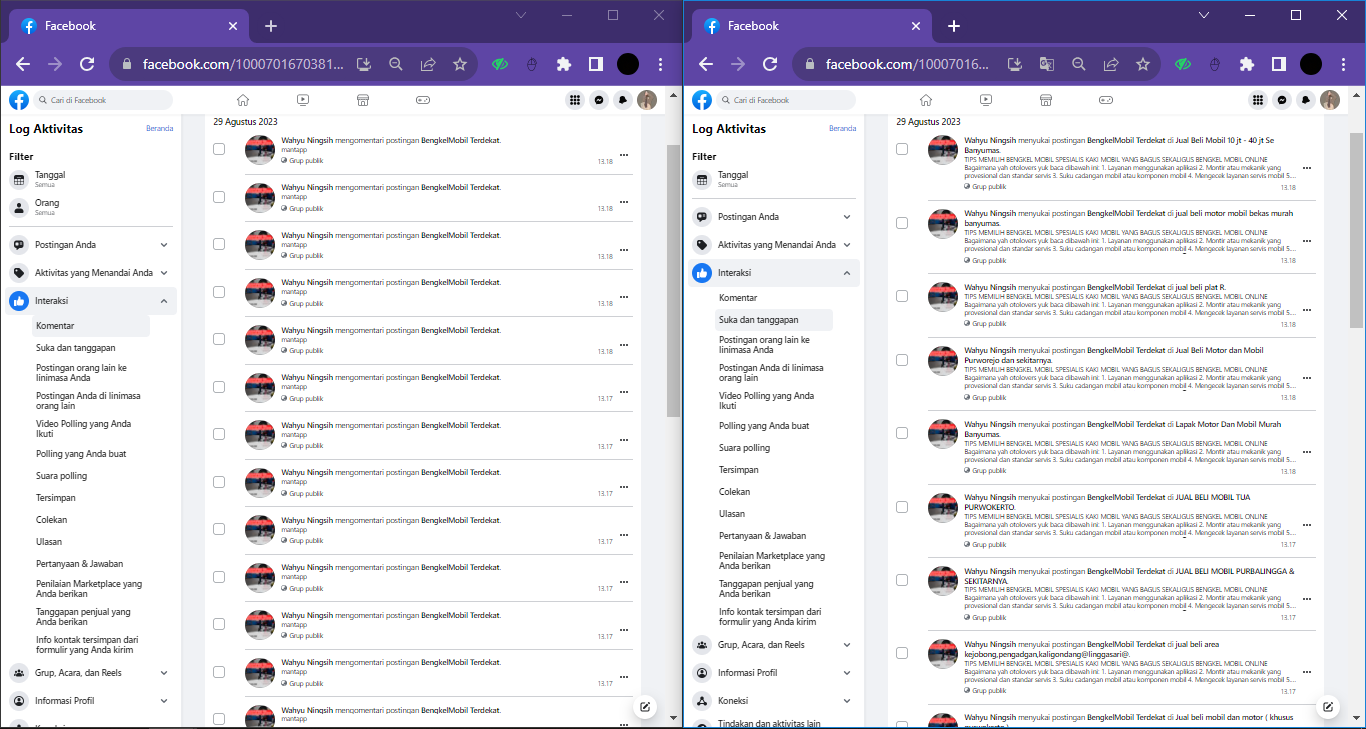
Task: Open Marketplace icon in right window
Action: point(1046,100)
